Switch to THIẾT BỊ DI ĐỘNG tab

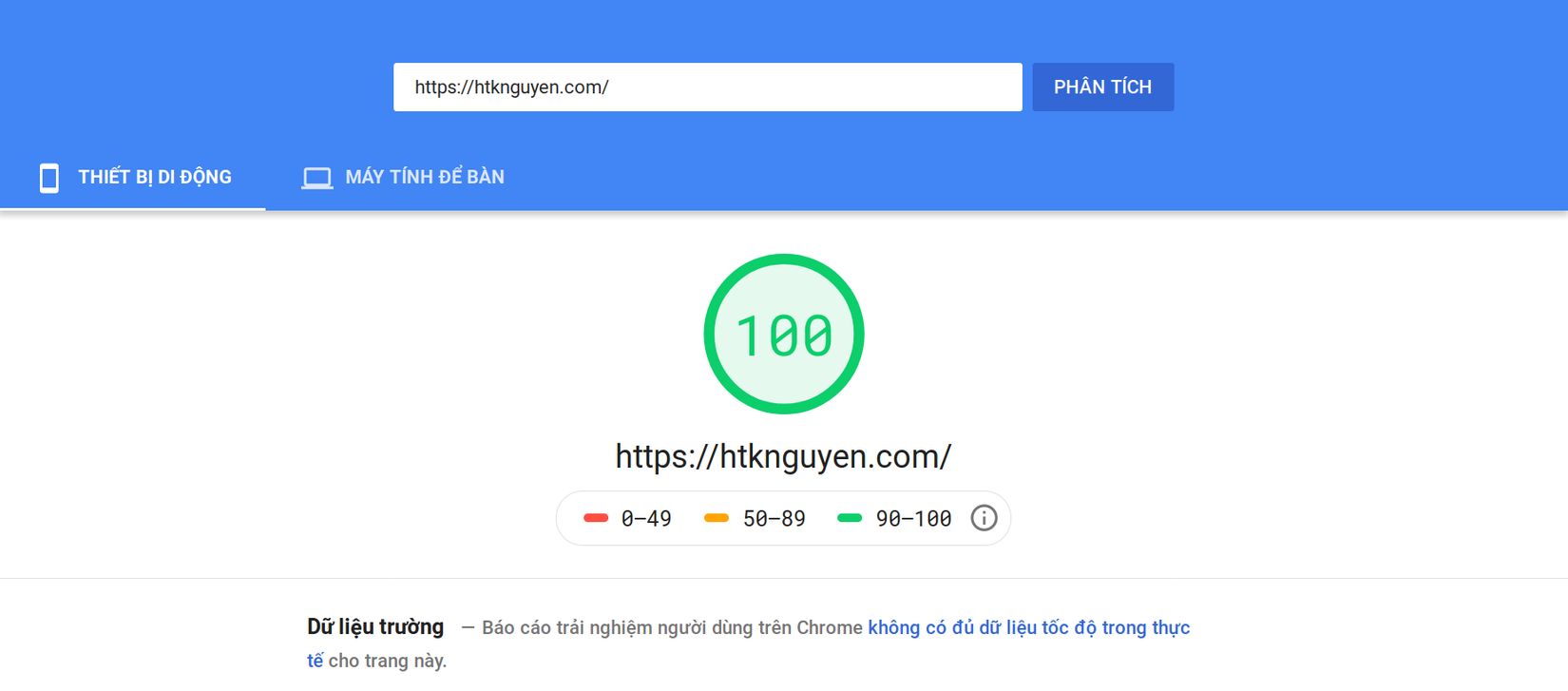133,177
